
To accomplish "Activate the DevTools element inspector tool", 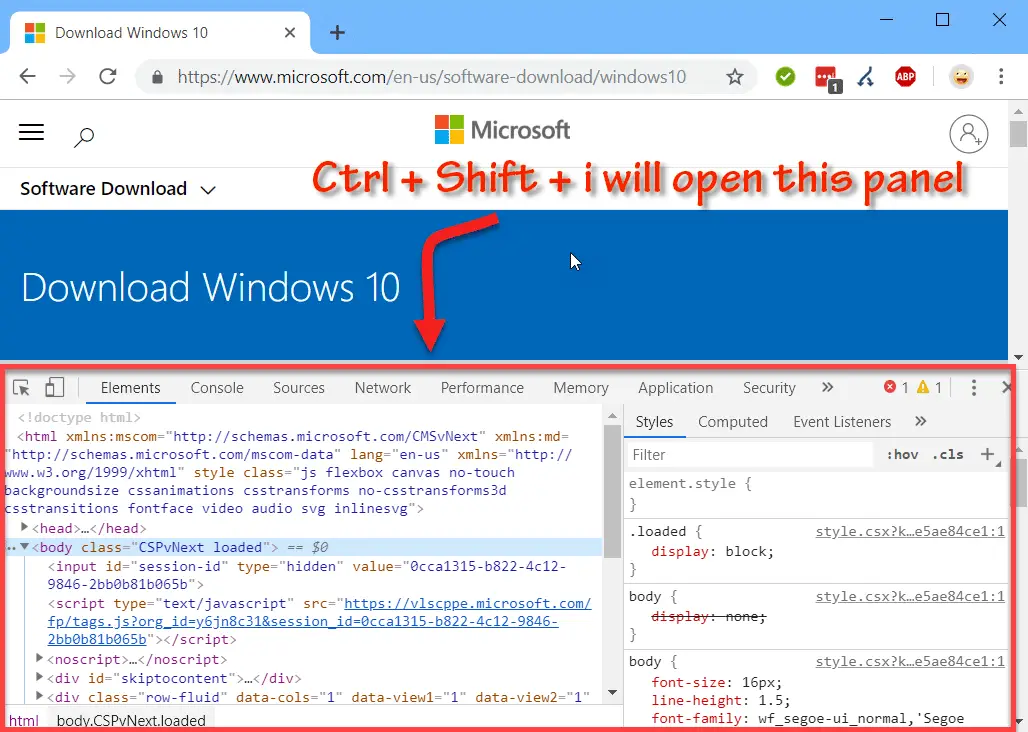I will pyautogui.click(x=22, y=388).
